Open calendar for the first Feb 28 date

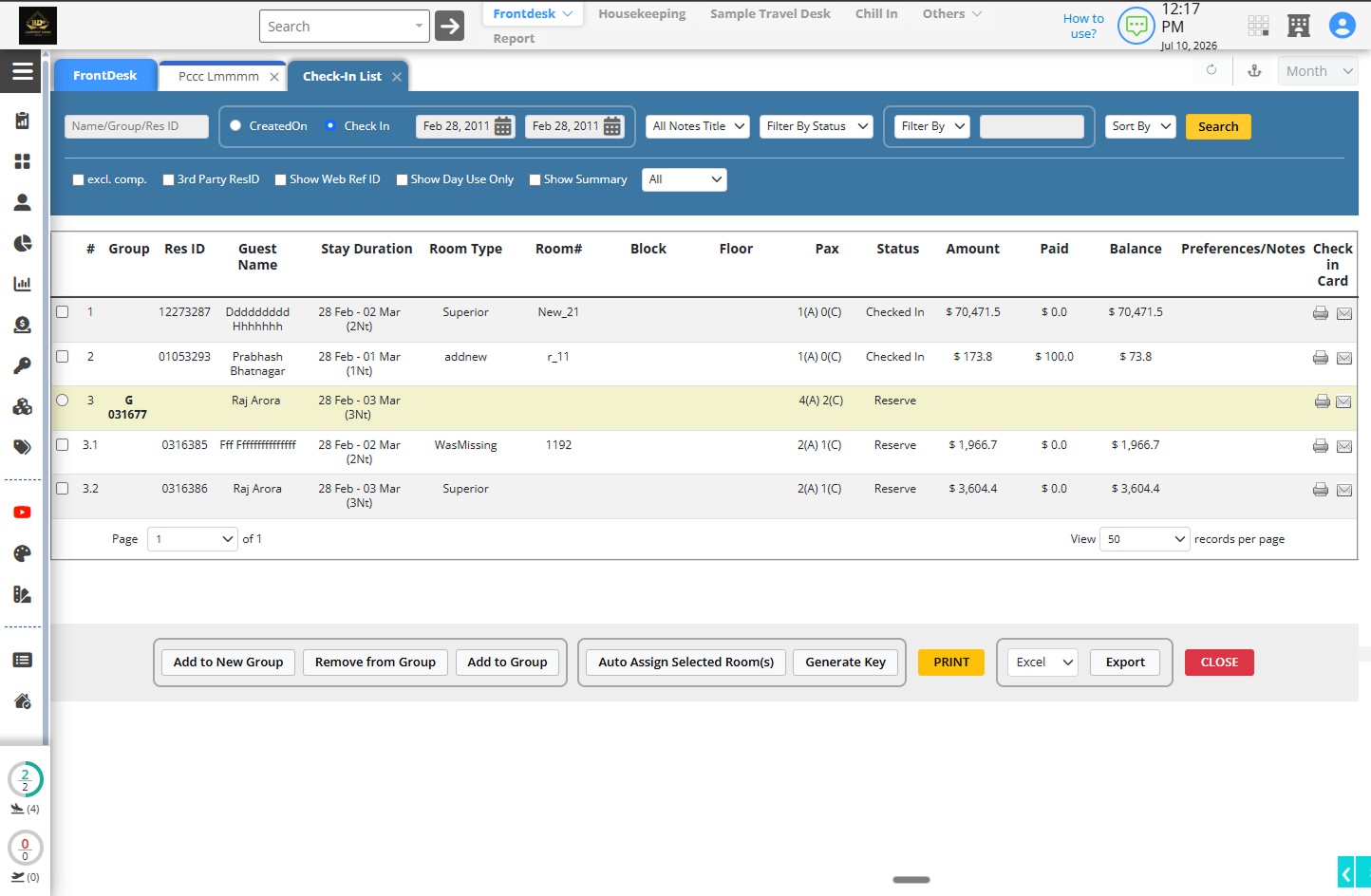click(503, 126)
